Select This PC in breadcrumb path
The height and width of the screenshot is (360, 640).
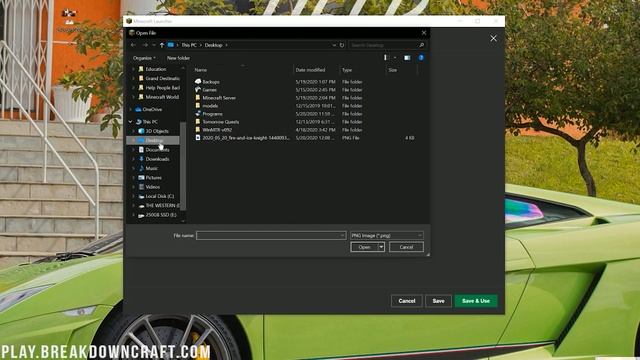[x=189, y=45]
